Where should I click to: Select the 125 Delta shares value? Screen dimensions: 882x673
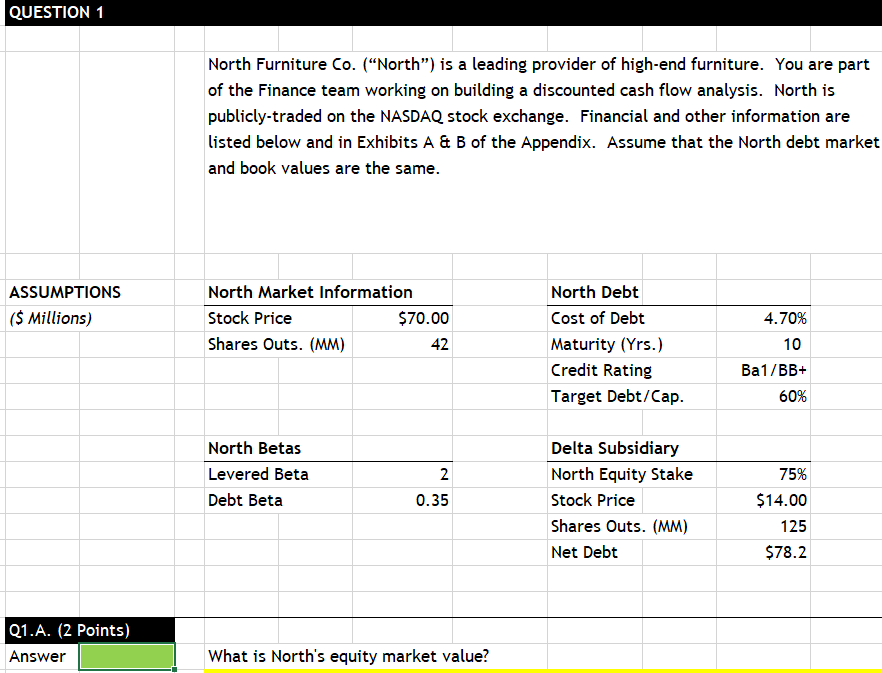794,527
